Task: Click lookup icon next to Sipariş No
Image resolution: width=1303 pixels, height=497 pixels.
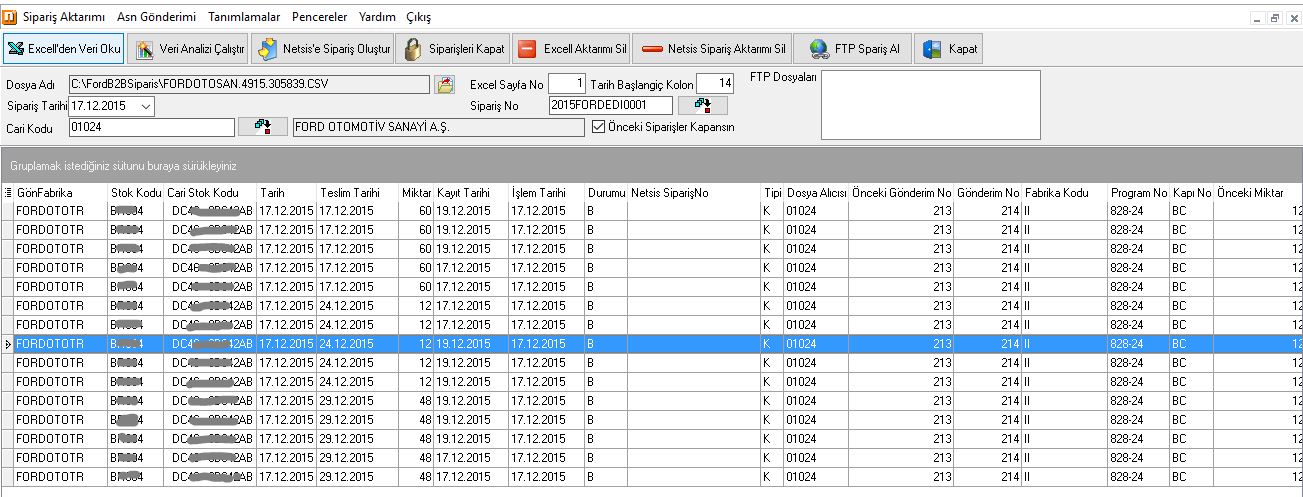Action: pyautogui.click(x=702, y=105)
